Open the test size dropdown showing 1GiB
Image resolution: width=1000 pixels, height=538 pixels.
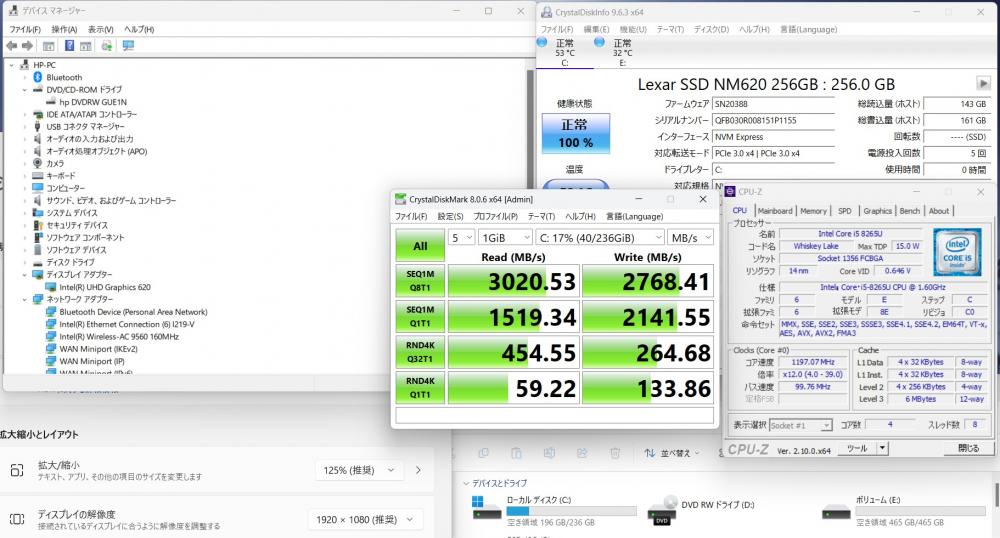coord(506,237)
